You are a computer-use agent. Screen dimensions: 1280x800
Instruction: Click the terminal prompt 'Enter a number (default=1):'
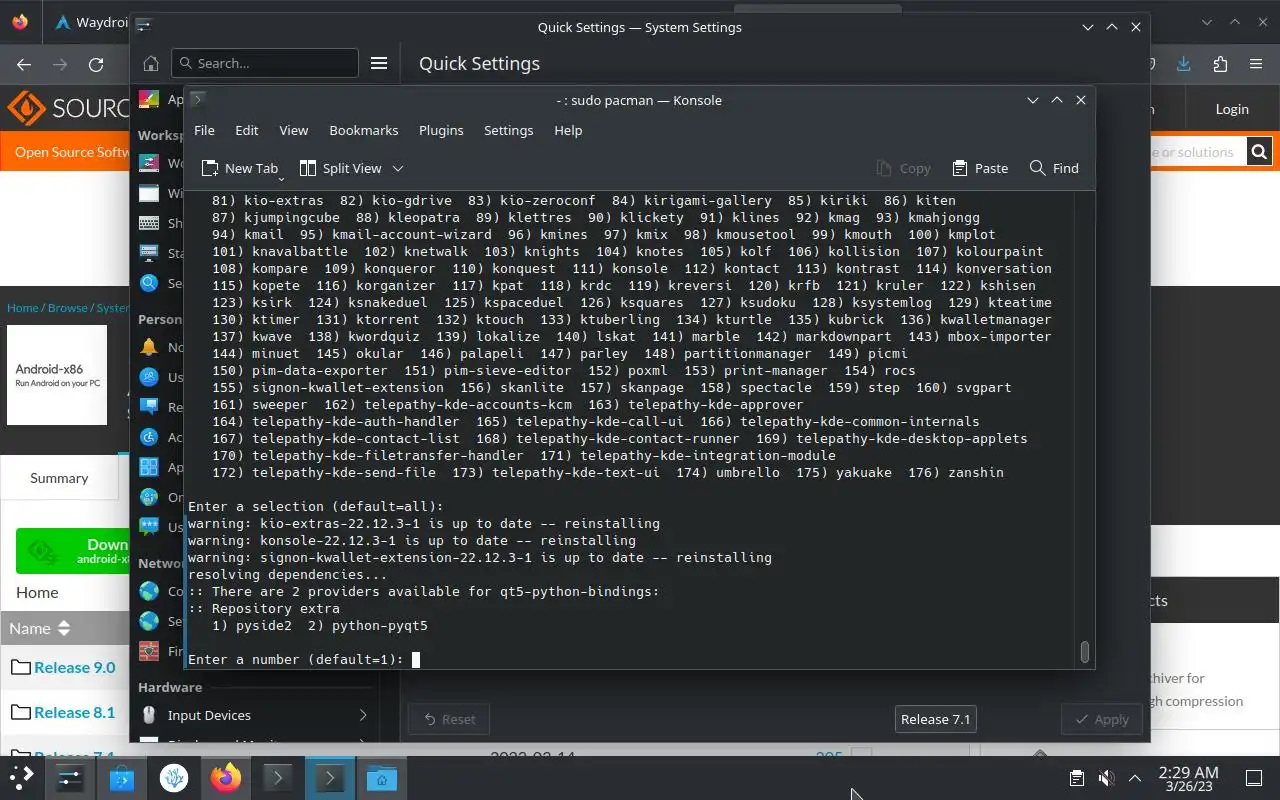[296, 659]
